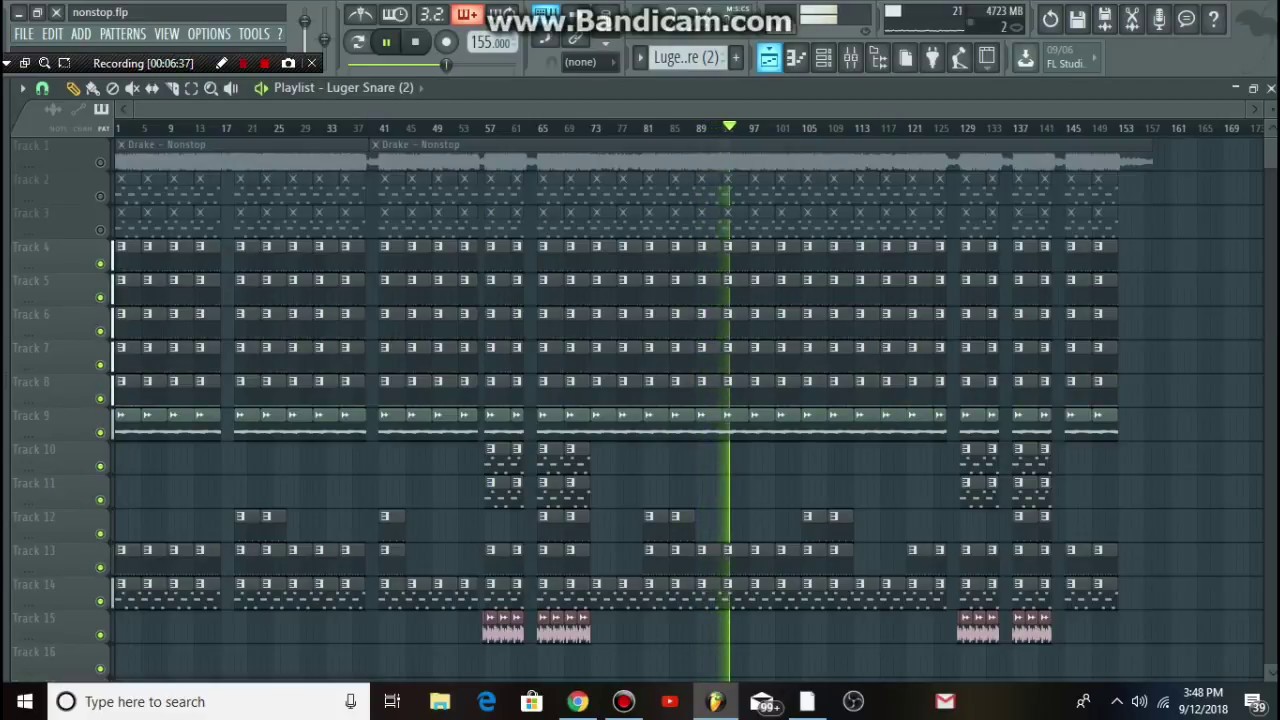Screen dimensions: 1280x720
Task: Select the Zoom tool in Playlist
Action: click(211, 88)
